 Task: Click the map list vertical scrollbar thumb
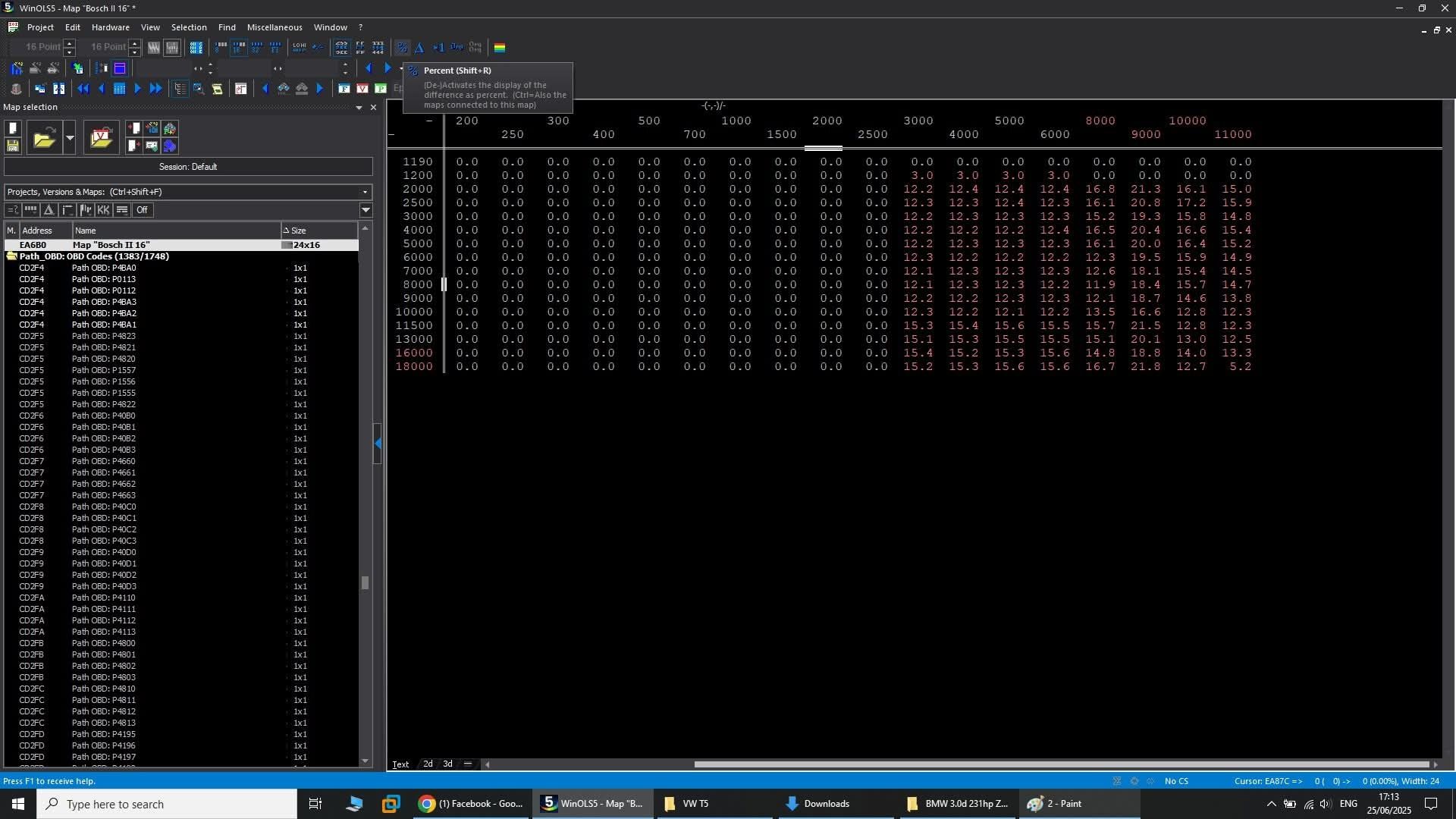(365, 582)
